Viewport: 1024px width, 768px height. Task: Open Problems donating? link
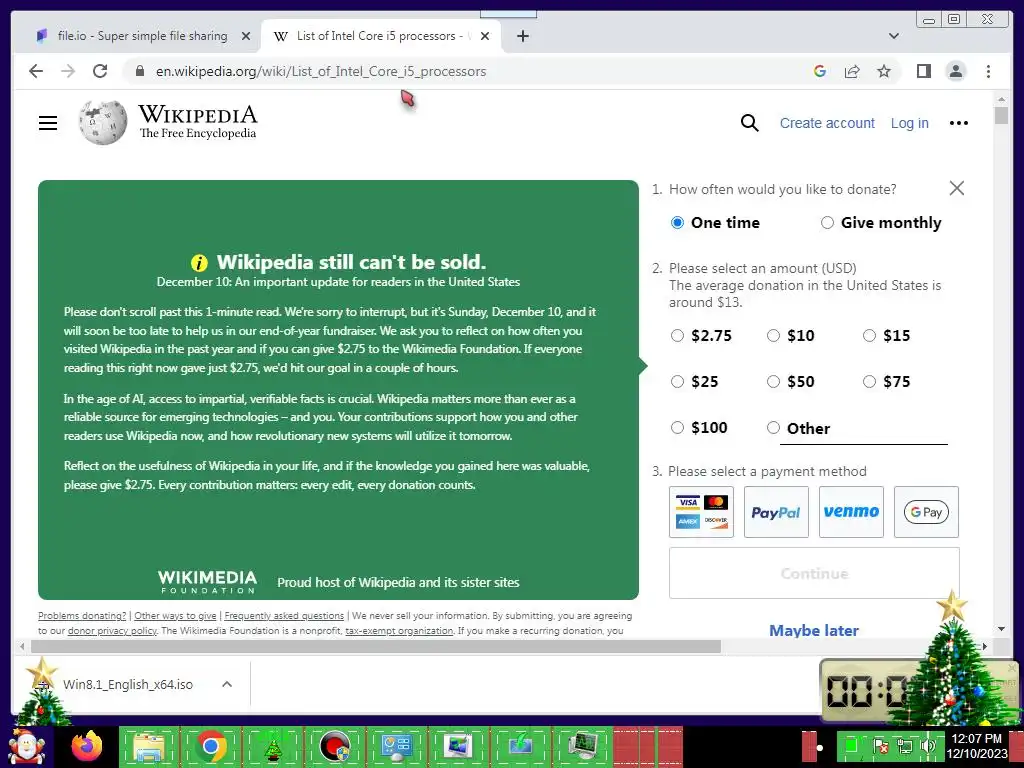(x=82, y=615)
